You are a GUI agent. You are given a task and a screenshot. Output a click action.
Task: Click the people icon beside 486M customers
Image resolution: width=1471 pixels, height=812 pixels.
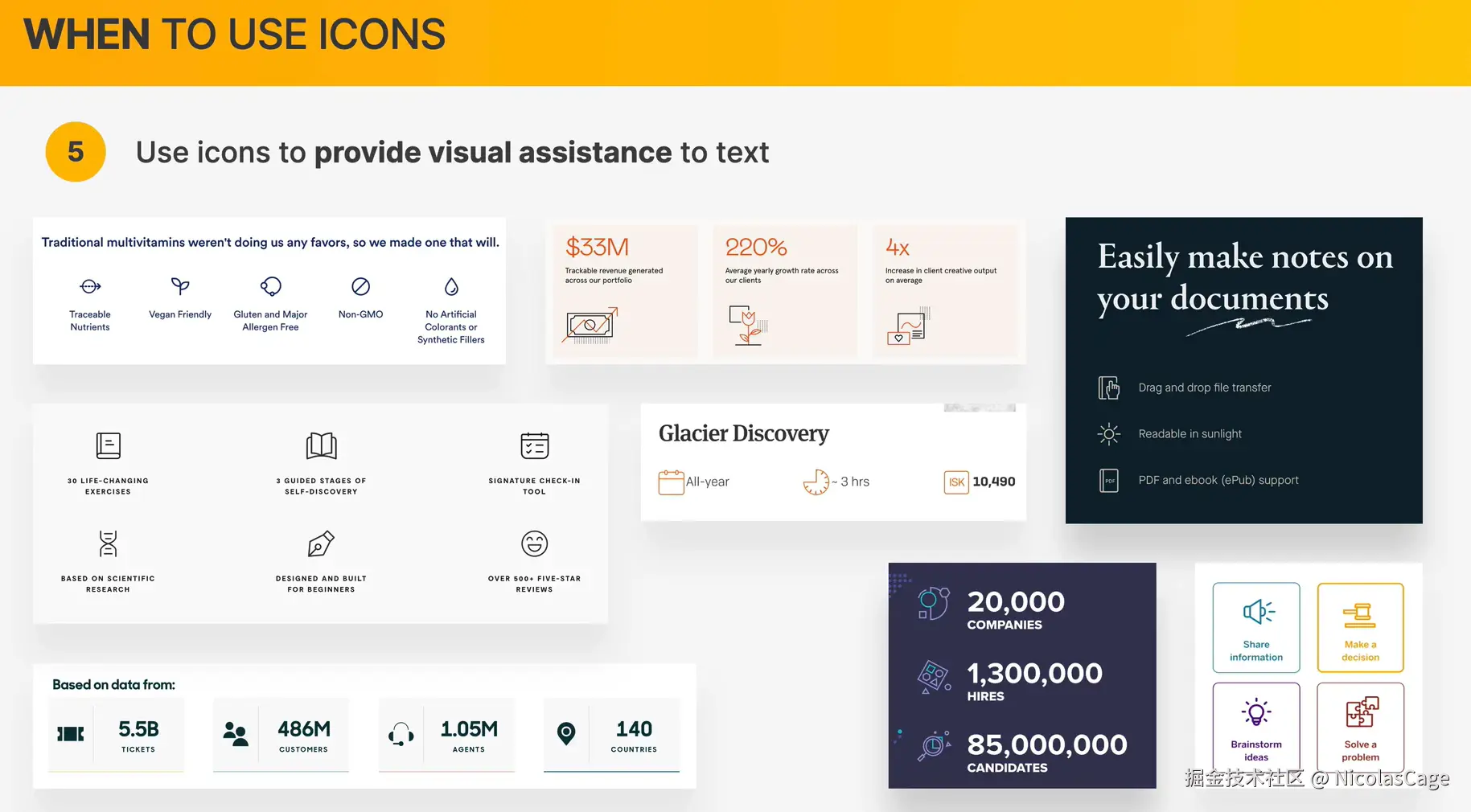click(x=236, y=733)
